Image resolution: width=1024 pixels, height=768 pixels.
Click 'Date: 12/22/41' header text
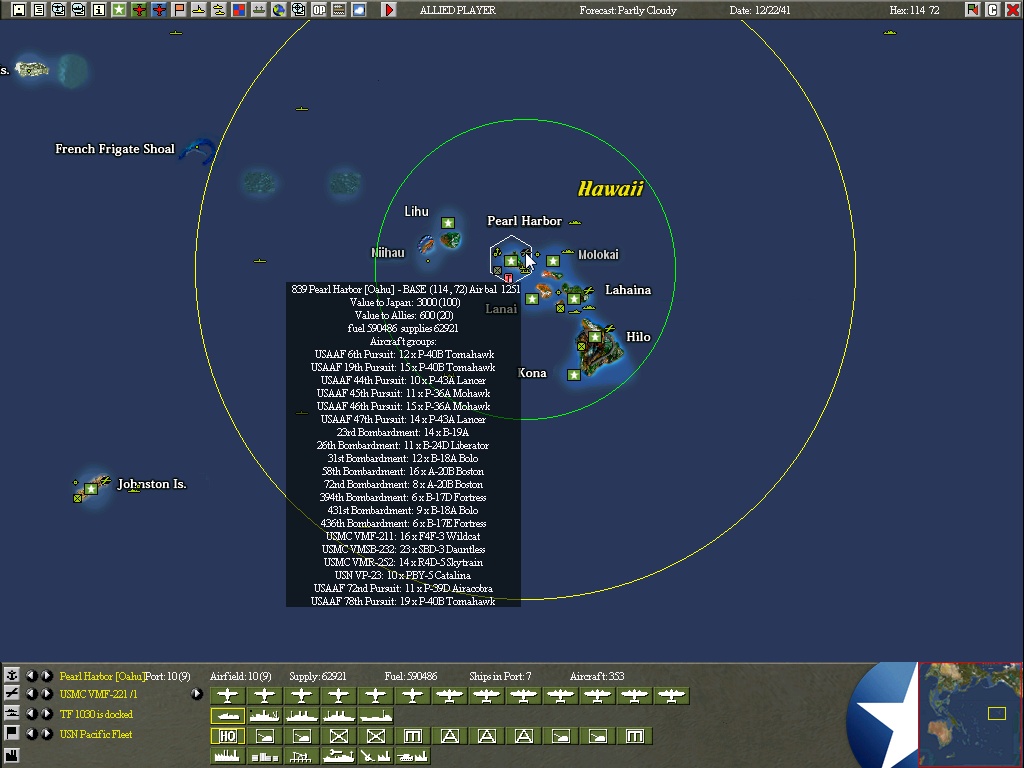pos(760,10)
